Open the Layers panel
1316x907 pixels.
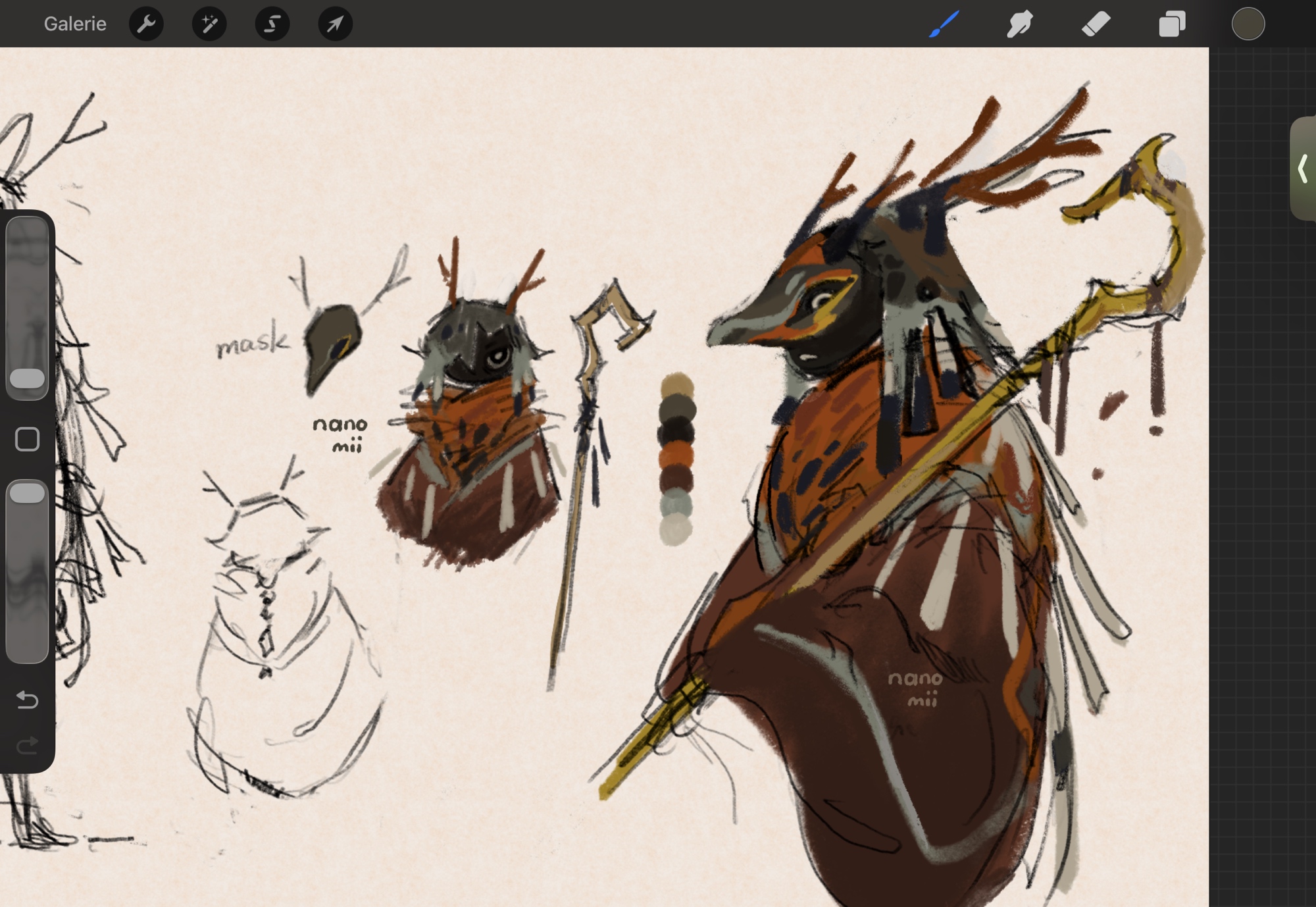pos(1172,24)
